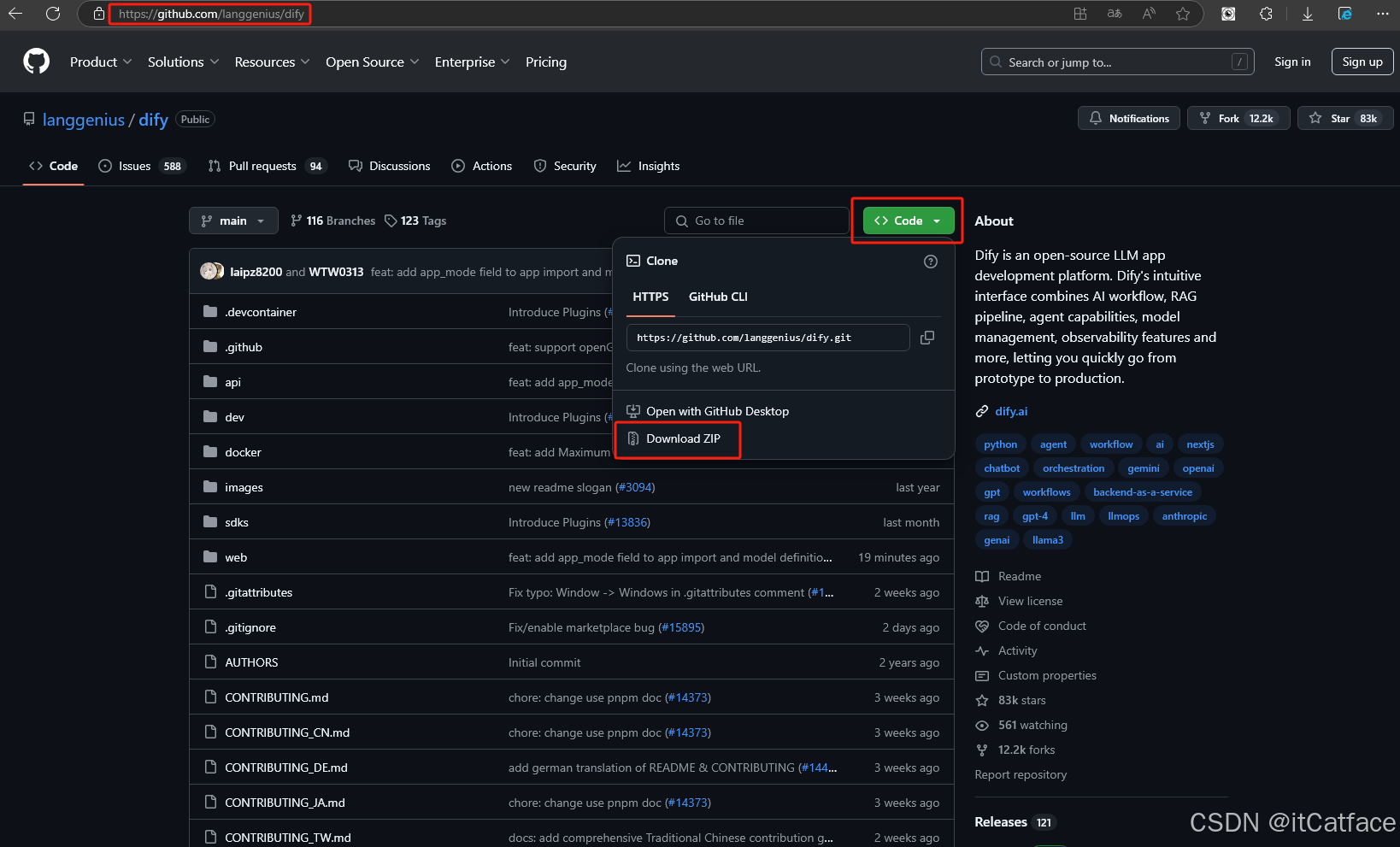Open clone help question mark icon
1400x847 pixels.
tap(931, 262)
